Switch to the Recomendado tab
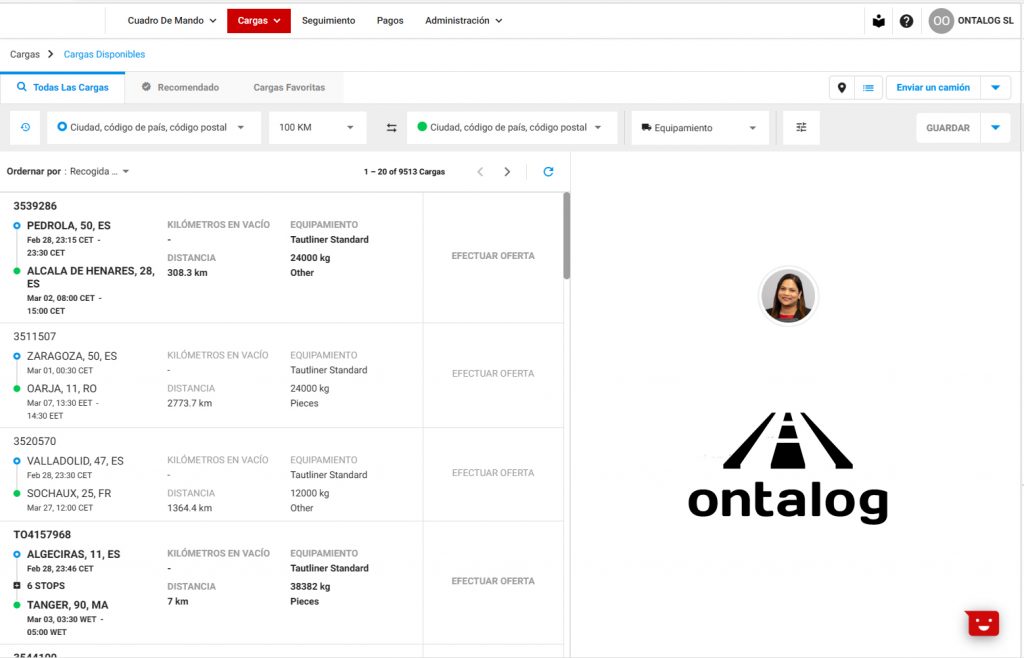The height and width of the screenshot is (658, 1024). (180, 88)
